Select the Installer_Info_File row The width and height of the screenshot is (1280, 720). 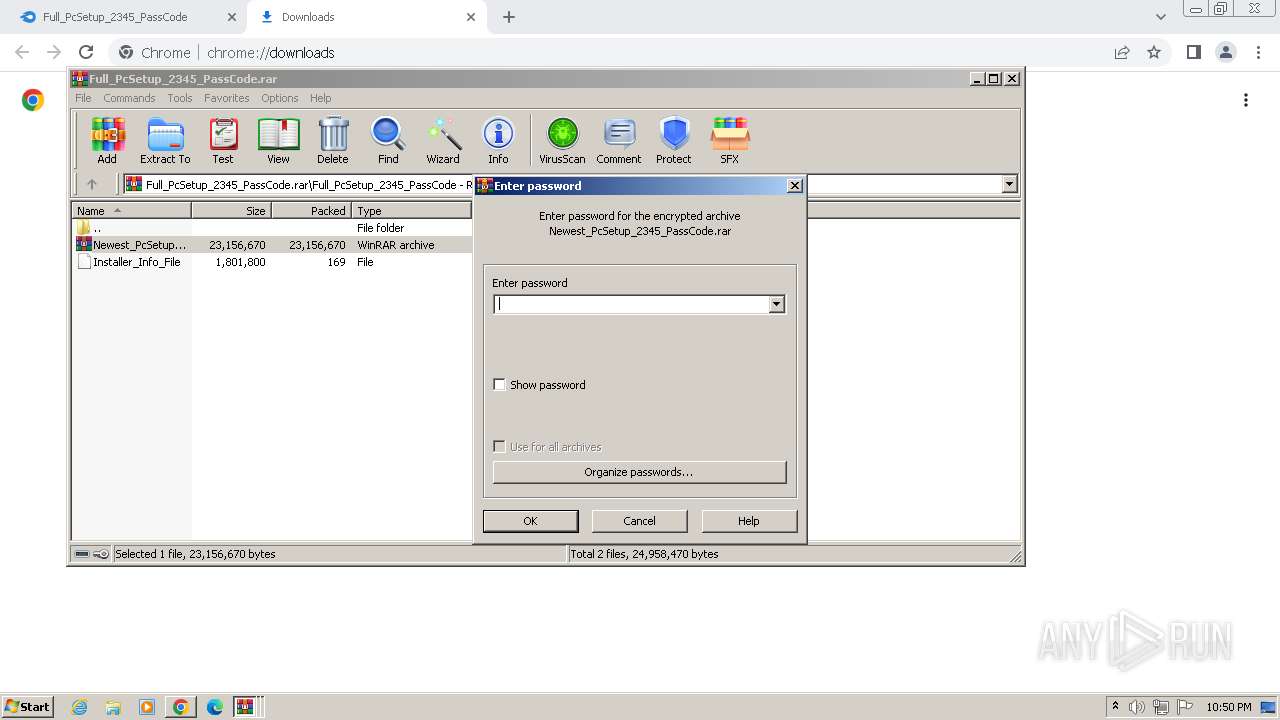[272, 262]
